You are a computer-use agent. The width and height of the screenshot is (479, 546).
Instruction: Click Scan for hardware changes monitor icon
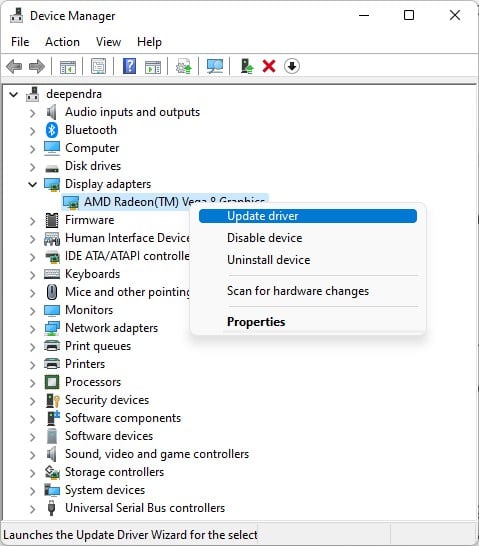pyautogui.click(x=215, y=66)
